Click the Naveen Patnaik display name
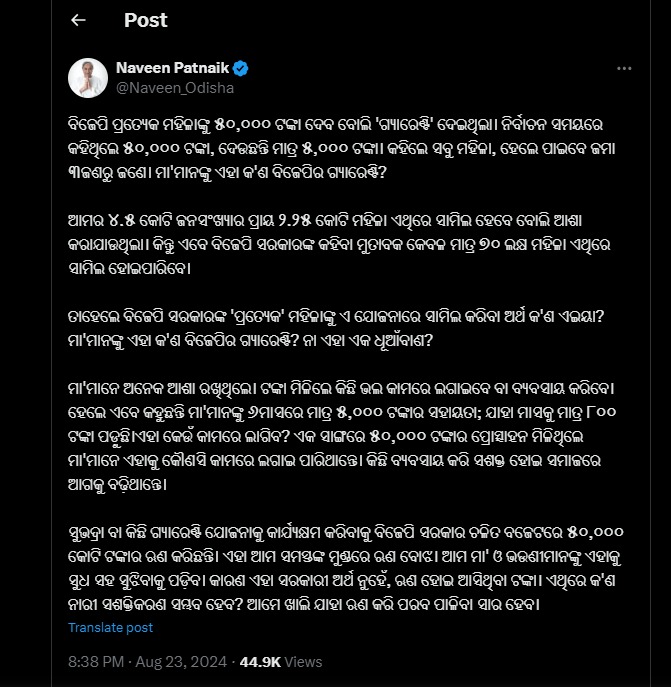This screenshot has width=671, height=687. [173, 69]
